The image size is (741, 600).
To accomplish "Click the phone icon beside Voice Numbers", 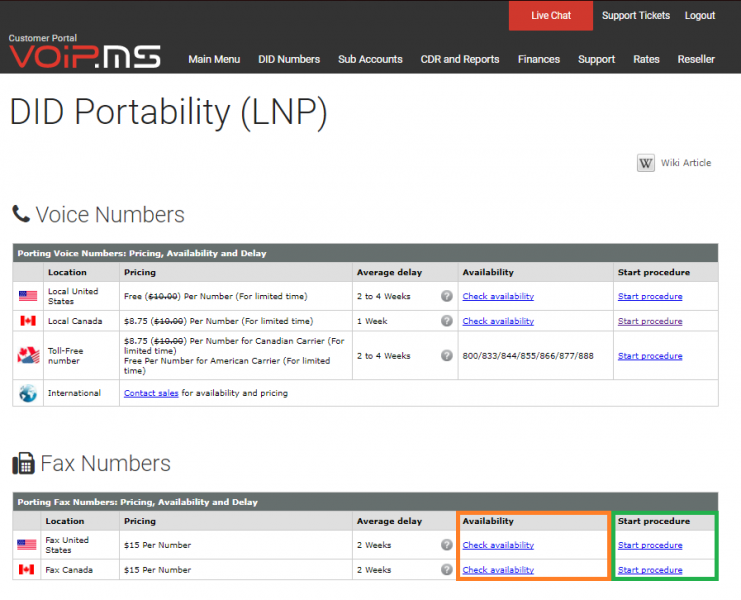I will coord(21,214).
